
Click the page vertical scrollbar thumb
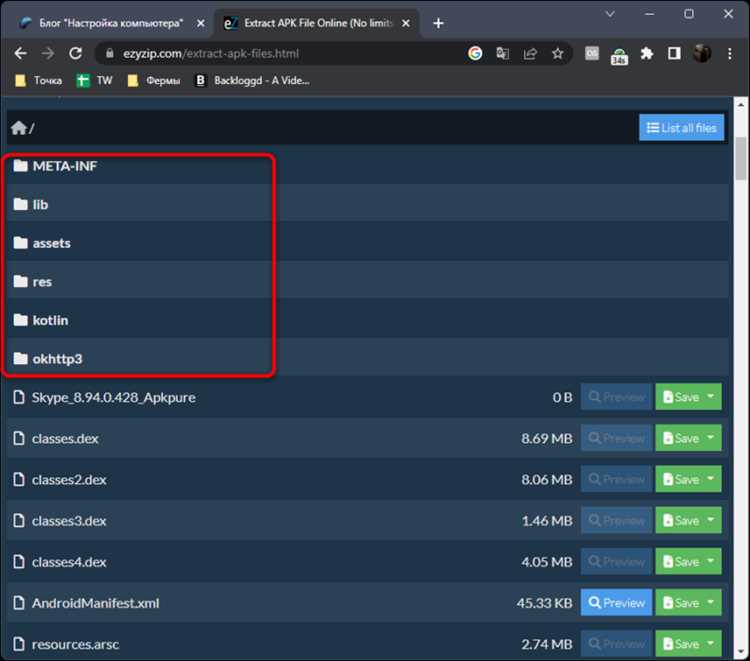pos(740,158)
